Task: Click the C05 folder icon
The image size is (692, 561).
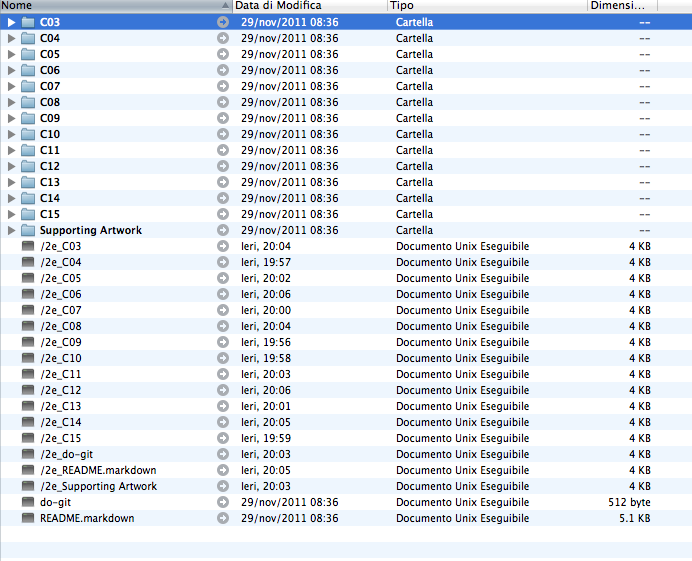Action: (x=27, y=54)
